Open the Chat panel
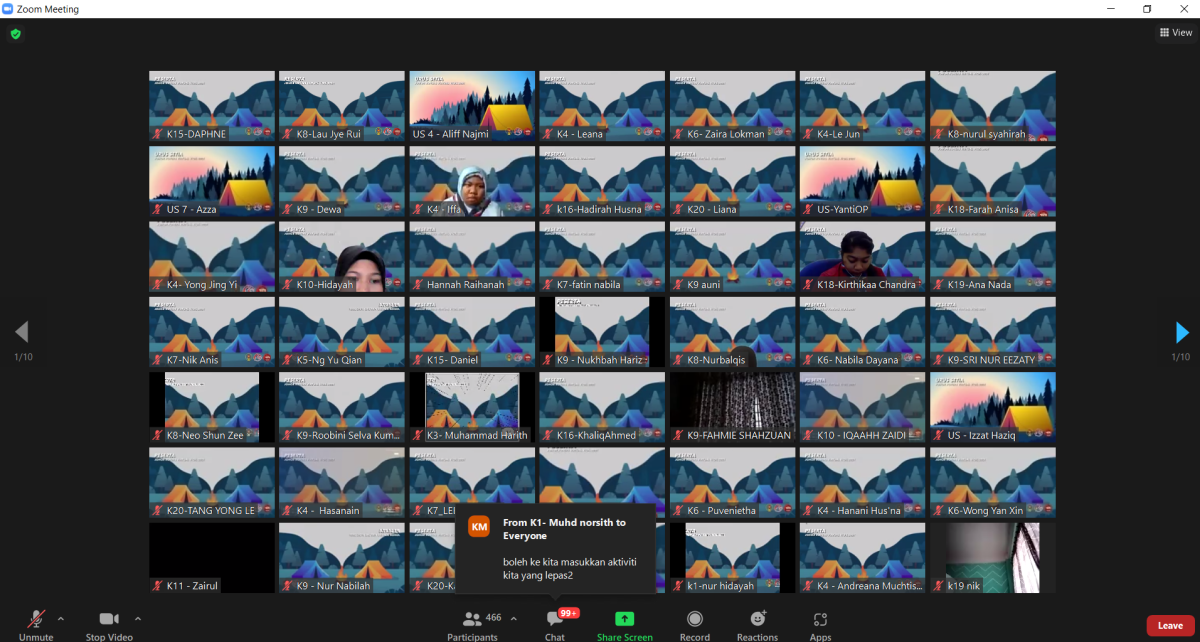The height and width of the screenshot is (642, 1200). click(554, 624)
